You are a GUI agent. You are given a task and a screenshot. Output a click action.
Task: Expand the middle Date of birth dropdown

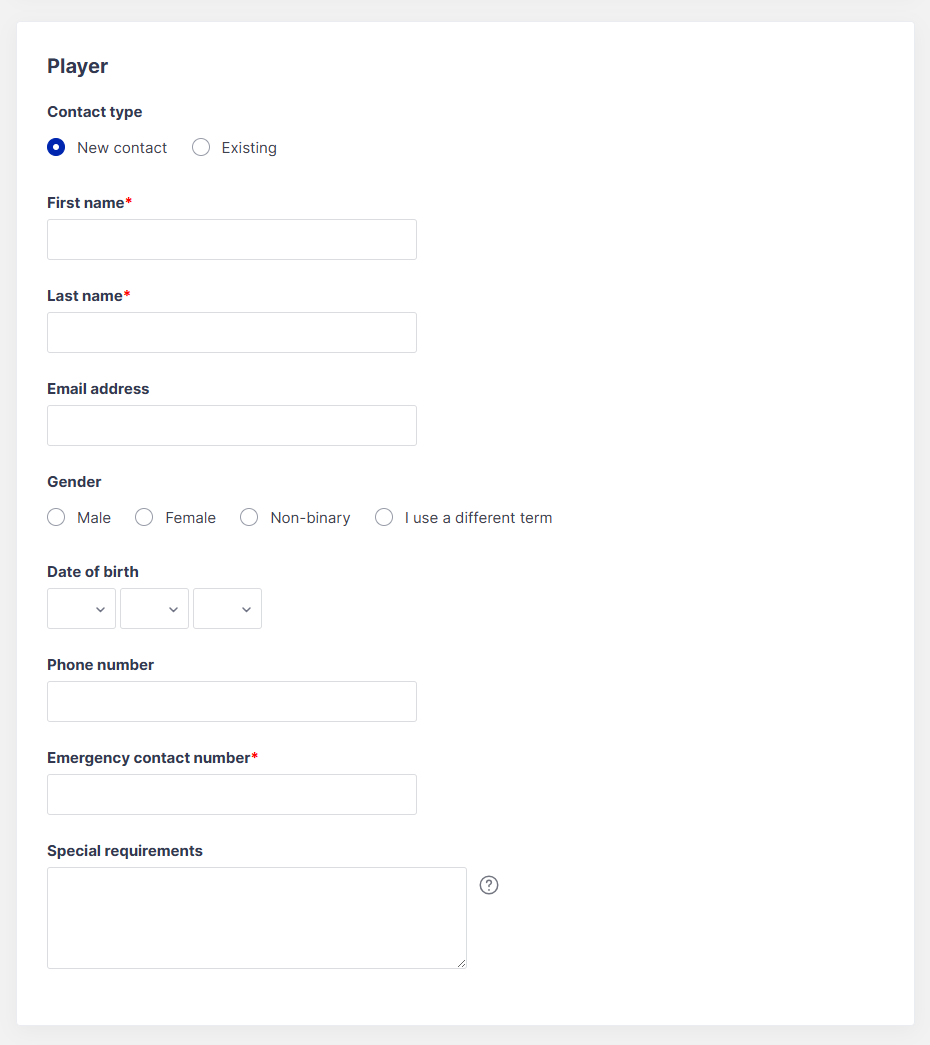tap(154, 608)
